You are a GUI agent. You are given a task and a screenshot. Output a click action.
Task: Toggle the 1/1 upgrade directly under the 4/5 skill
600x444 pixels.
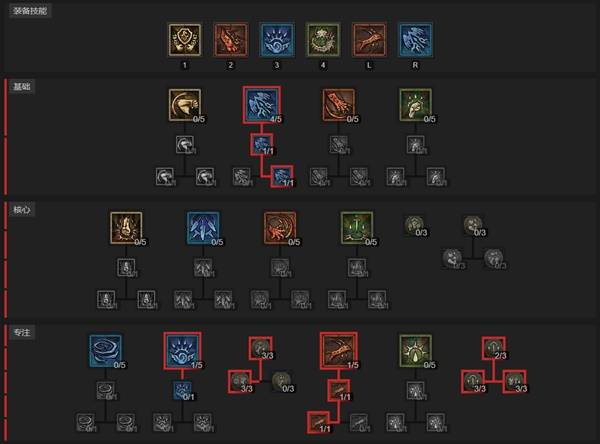pos(262,145)
